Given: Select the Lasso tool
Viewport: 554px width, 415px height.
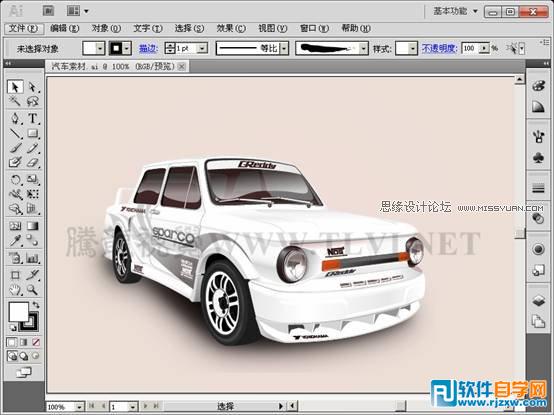Looking at the screenshot, I should [33, 102].
